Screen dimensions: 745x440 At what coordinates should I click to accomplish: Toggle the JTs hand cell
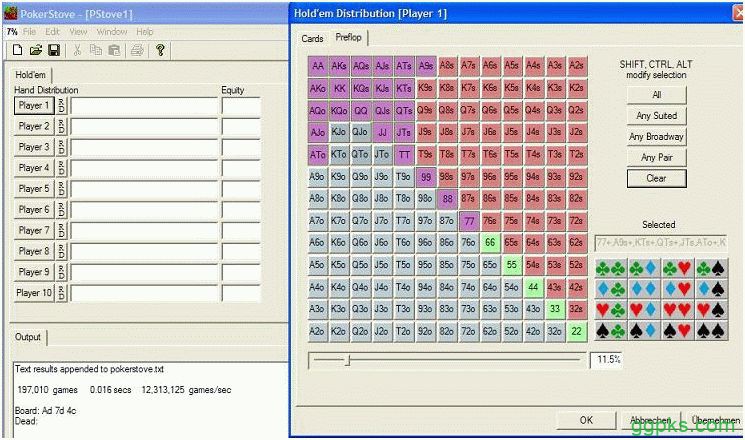[404, 132]
